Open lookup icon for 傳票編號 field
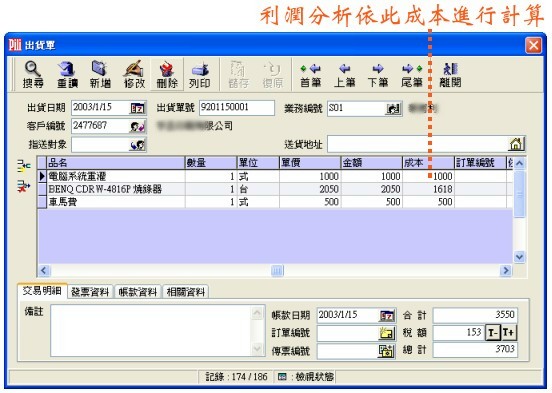552x393 pixels. (x=387, y=351)
